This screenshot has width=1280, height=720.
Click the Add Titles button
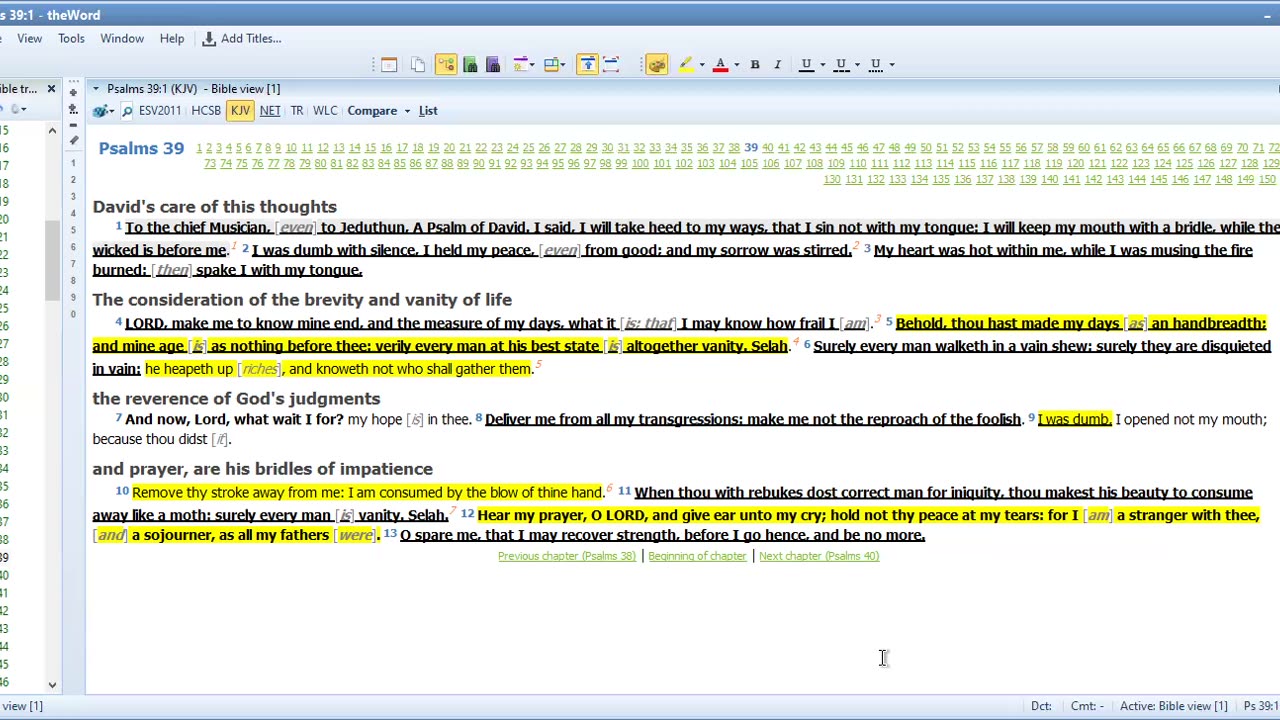[242, 38]
